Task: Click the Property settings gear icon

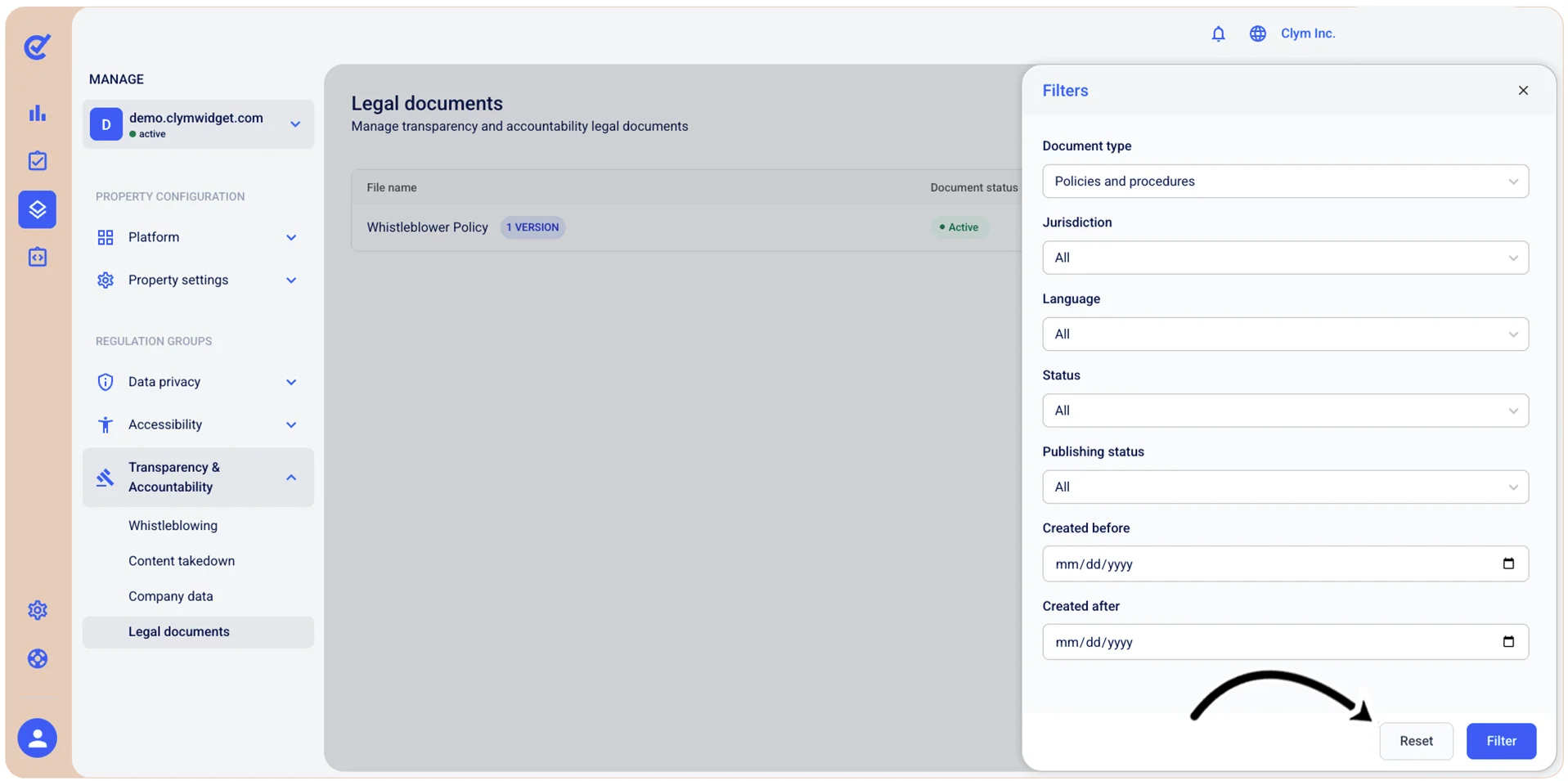Action: click(106, 280)
